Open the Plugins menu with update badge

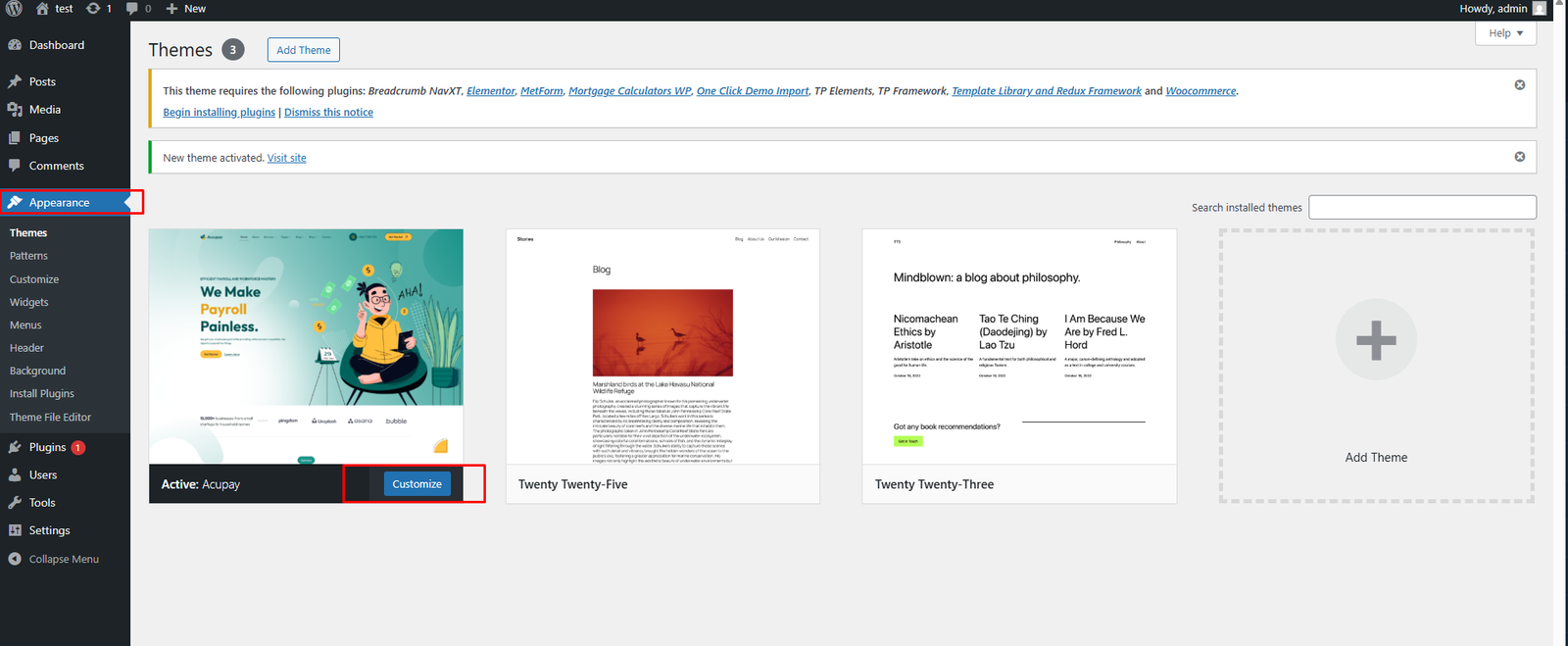pos(47,447)
